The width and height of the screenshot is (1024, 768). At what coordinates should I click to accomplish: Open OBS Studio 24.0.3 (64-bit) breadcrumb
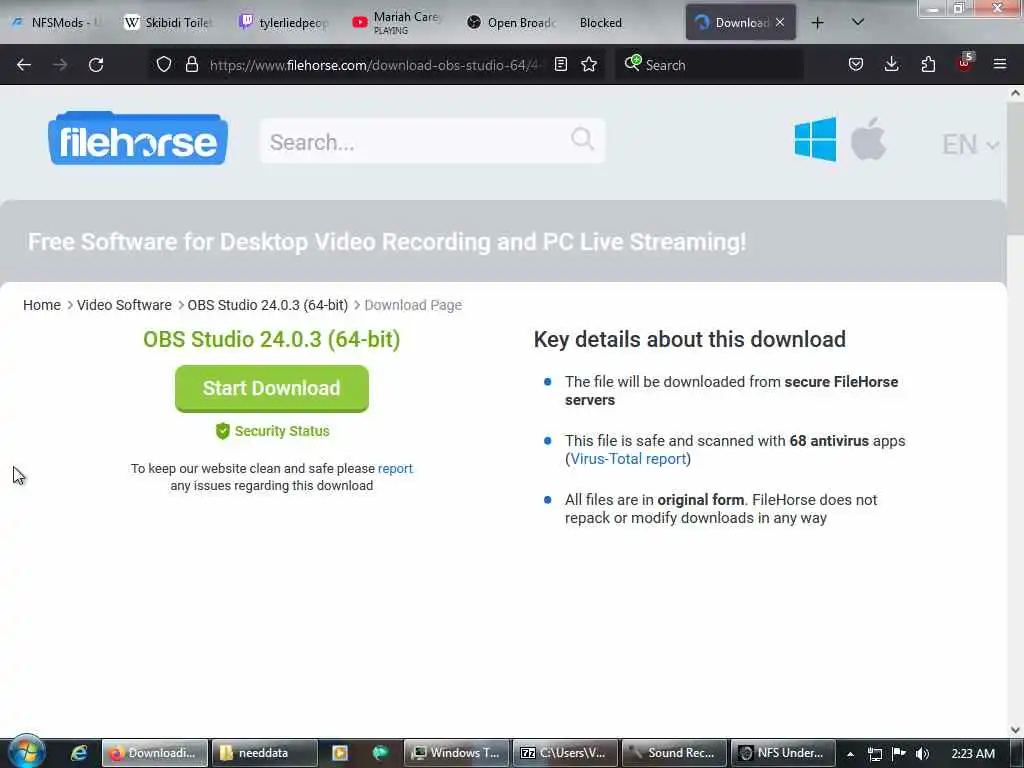(x=268, y=305)
